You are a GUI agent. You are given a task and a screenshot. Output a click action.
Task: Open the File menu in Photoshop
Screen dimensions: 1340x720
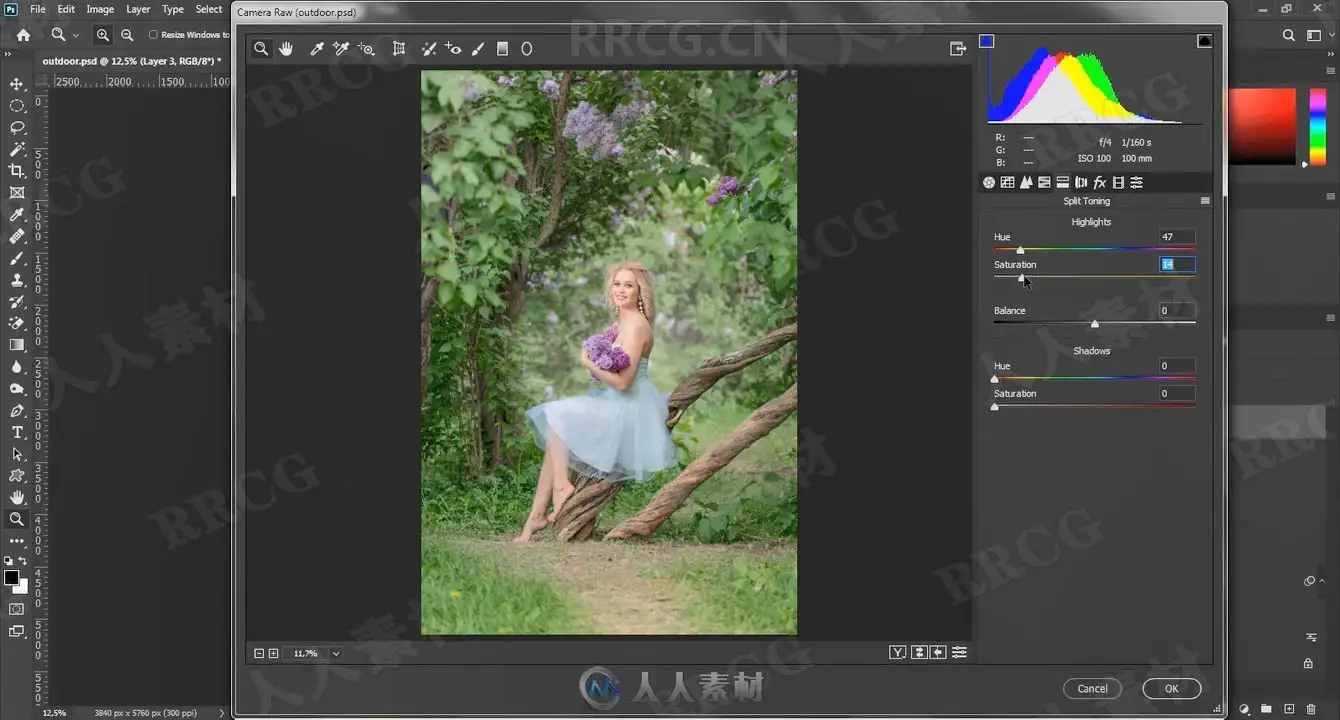coord(38,9)
